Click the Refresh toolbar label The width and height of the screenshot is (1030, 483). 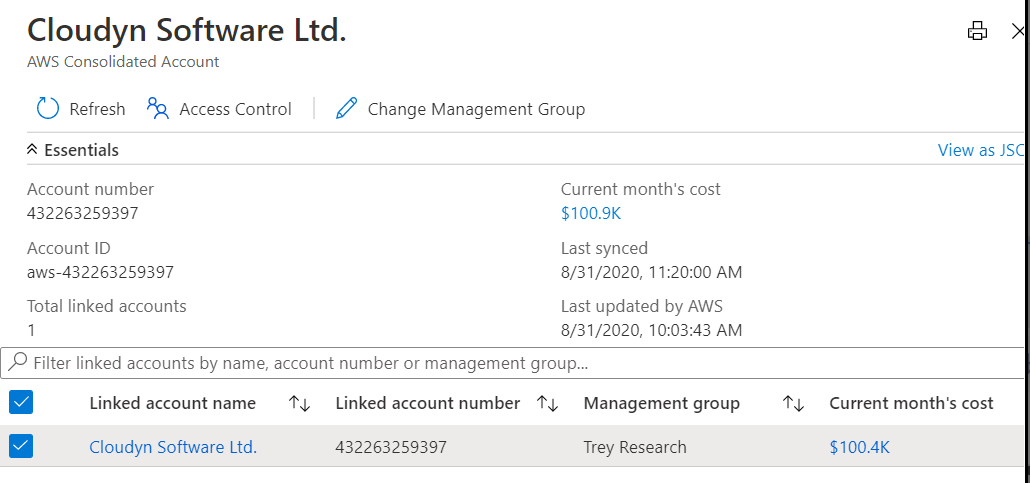pyautogui.click(x=97, y=109)
